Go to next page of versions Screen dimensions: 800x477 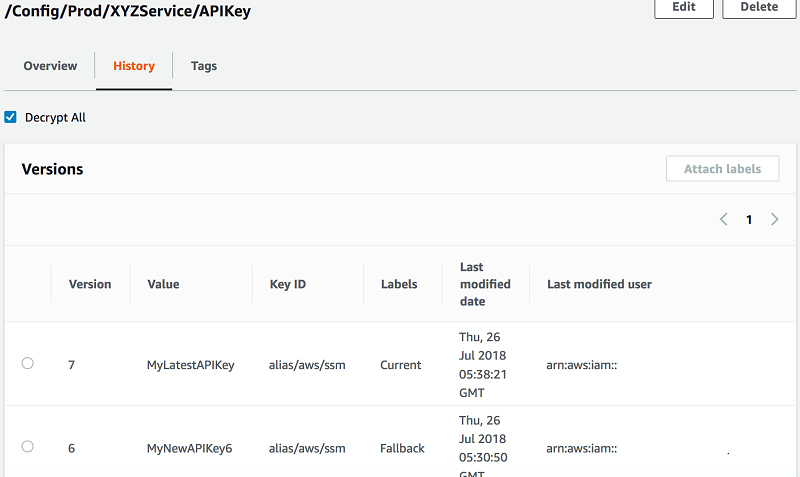pos(774,220)
